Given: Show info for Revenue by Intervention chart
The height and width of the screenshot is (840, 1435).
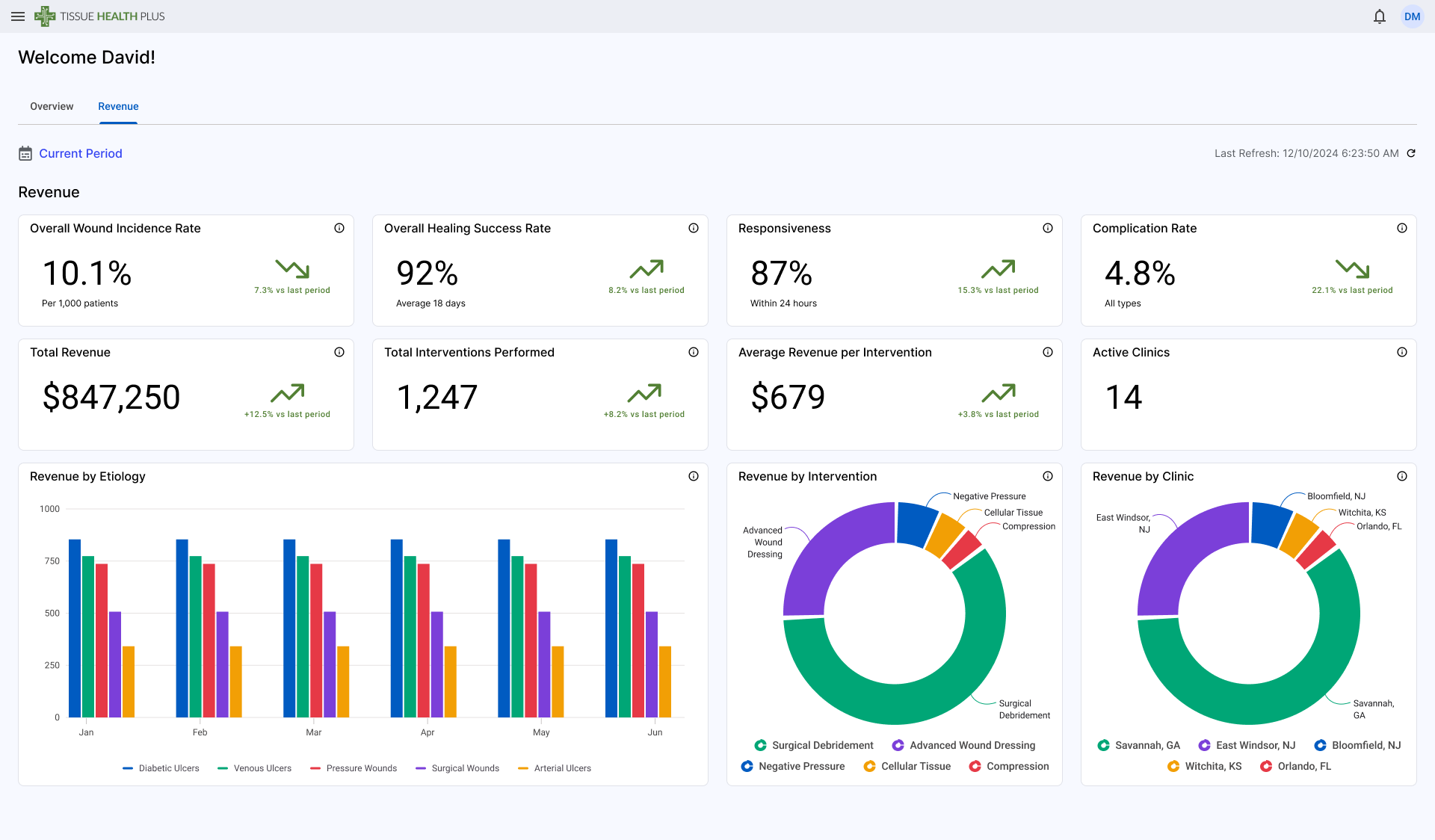Looking at the screenshot, I should click(1048, 476).
